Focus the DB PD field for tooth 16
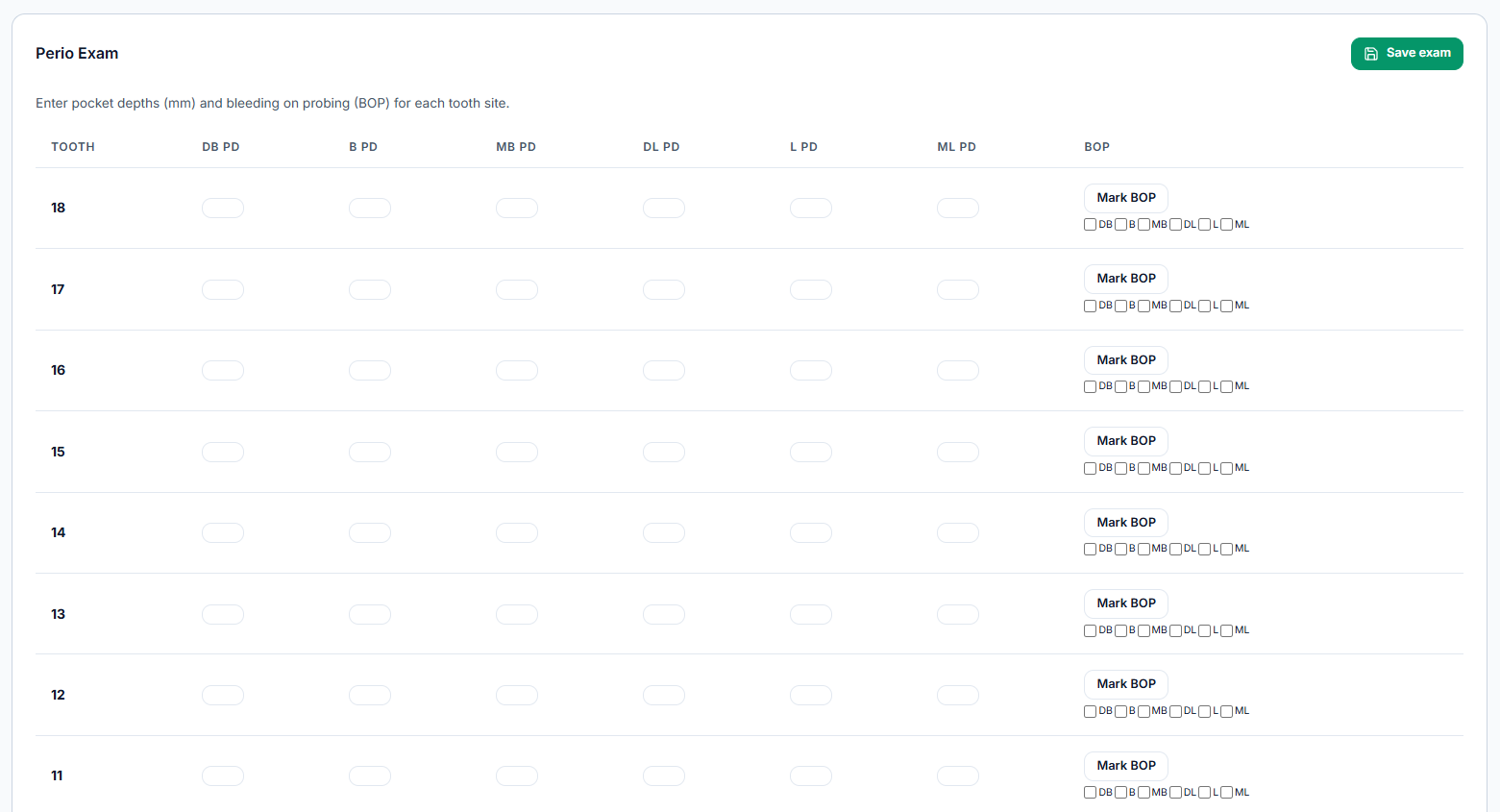The image size is (1500, 812). 223,370
